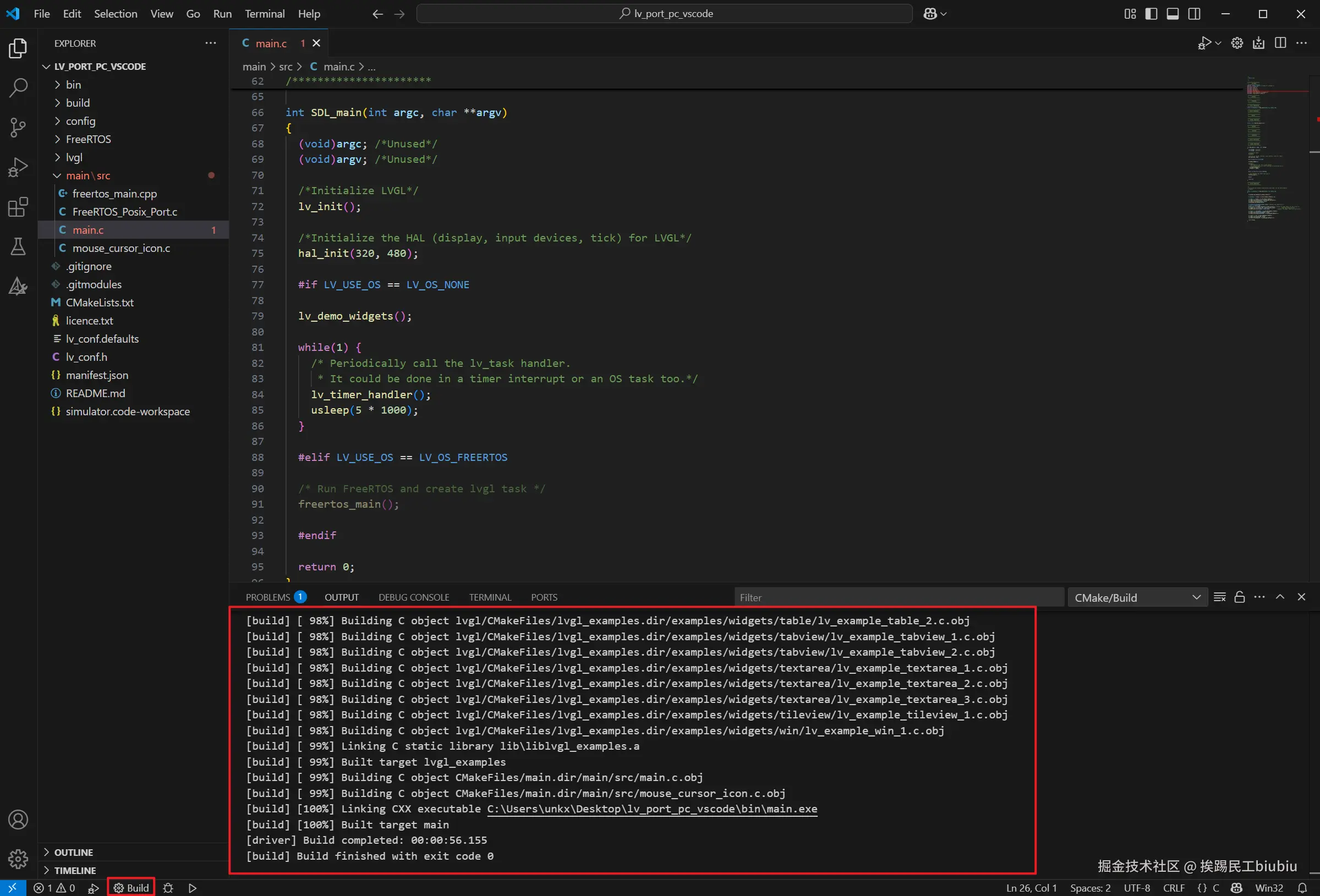Open the CMake/Build output channel dropdown
1320x896 pixels.
pos(1137,597)
